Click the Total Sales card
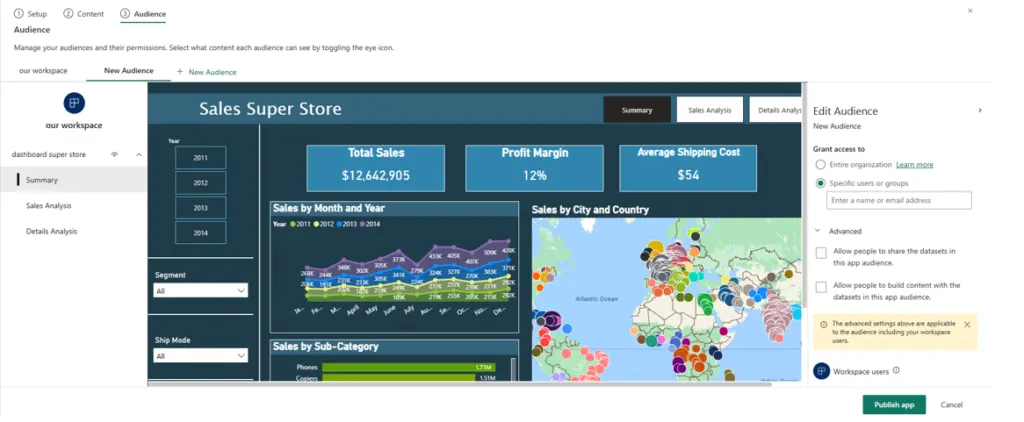 pos(376,168)
